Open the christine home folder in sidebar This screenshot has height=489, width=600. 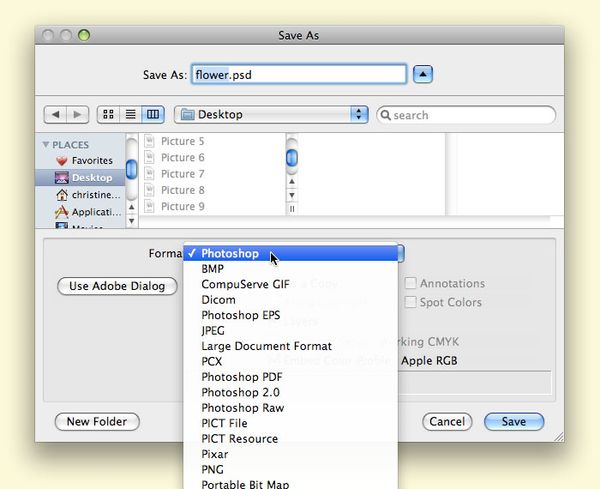[x=96, y=195]
